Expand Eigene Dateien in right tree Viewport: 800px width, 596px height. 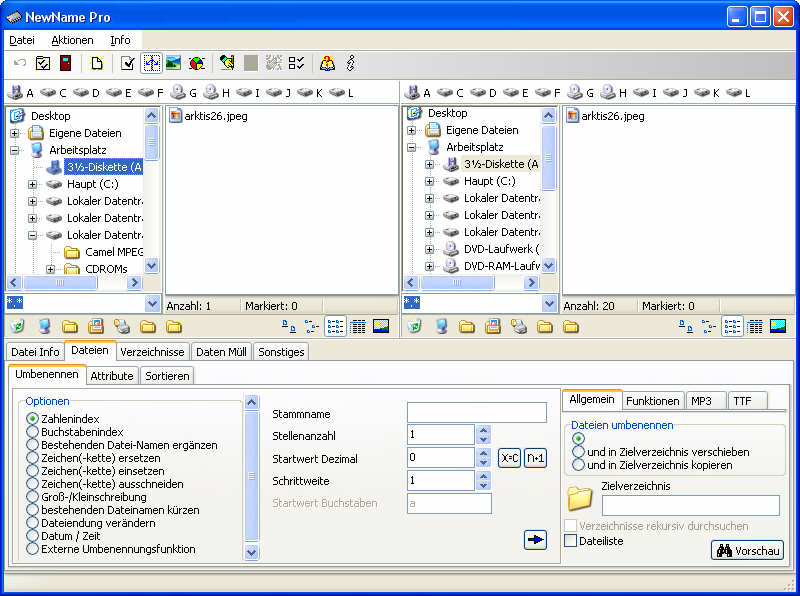(x=412, y=130)
